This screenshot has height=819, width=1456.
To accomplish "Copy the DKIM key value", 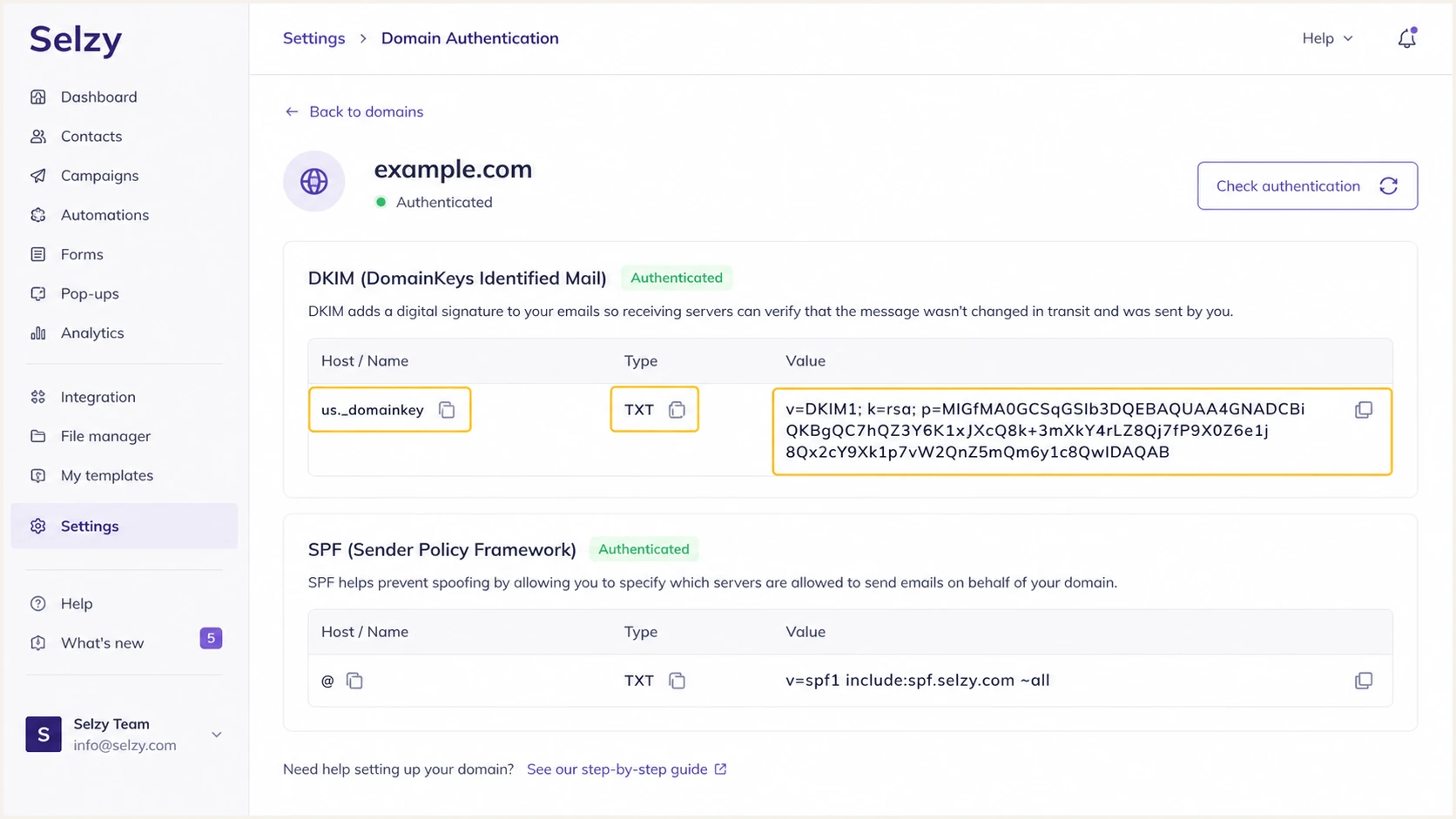I will 1364,410.
